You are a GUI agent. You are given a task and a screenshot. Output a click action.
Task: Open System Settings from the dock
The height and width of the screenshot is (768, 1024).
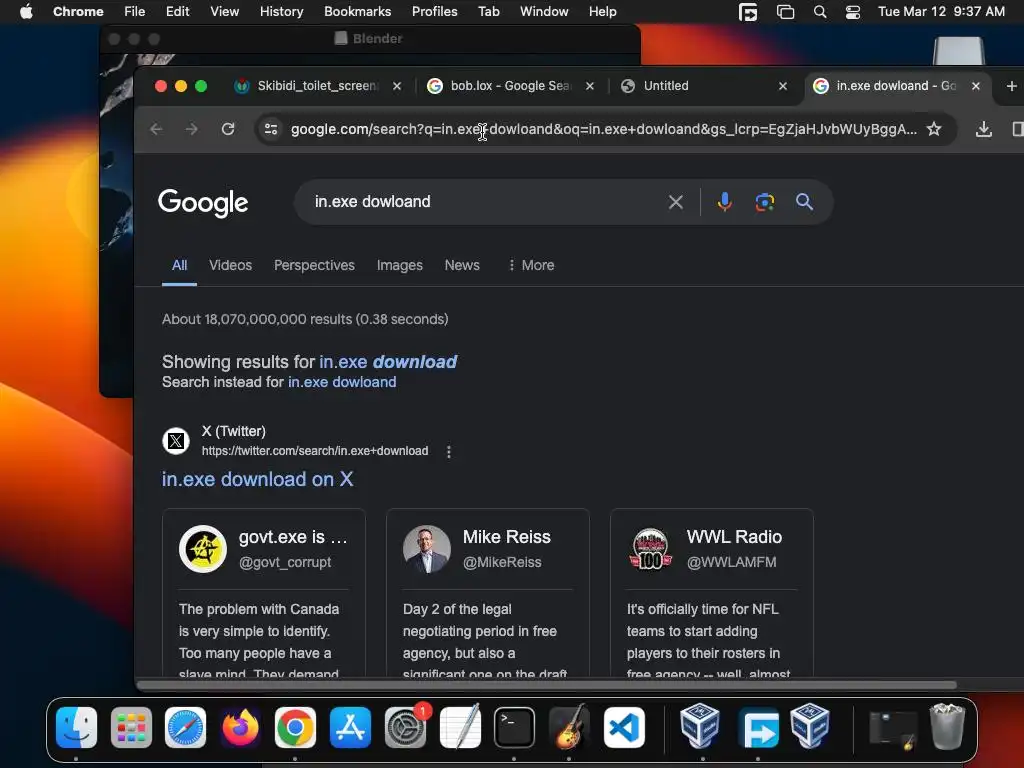(405, 727)
